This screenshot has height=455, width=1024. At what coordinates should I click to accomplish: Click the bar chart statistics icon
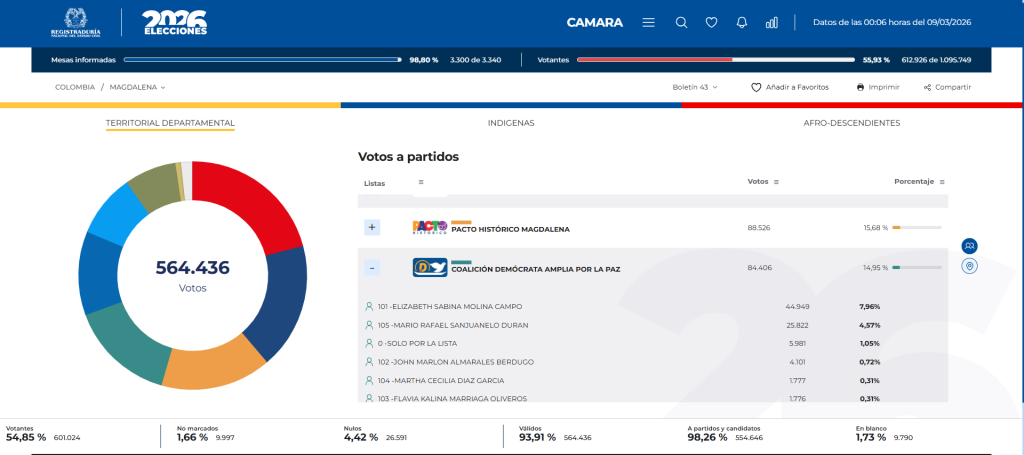[x=771, y=22]
